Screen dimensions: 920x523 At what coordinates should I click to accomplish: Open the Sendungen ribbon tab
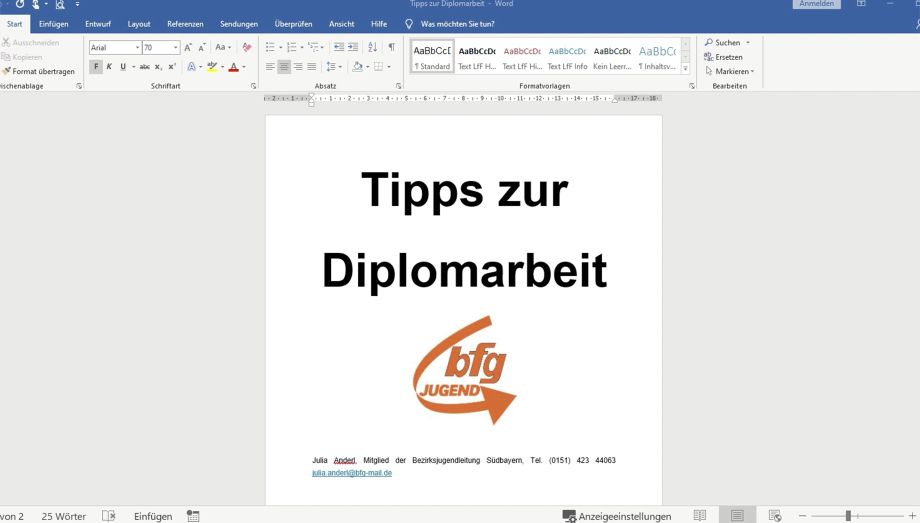[239, 24]
